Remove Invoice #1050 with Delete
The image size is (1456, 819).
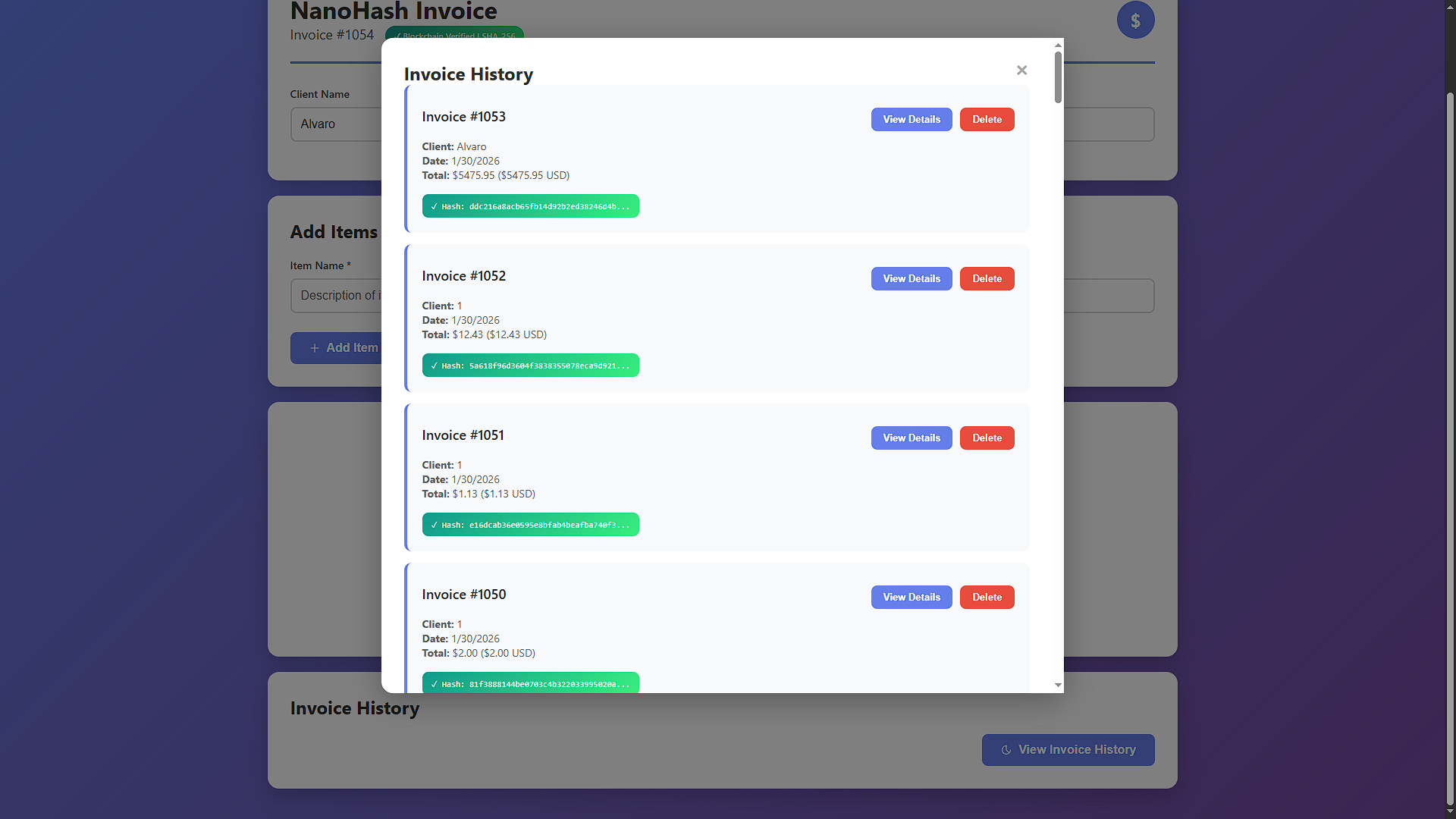pos(987,598)
